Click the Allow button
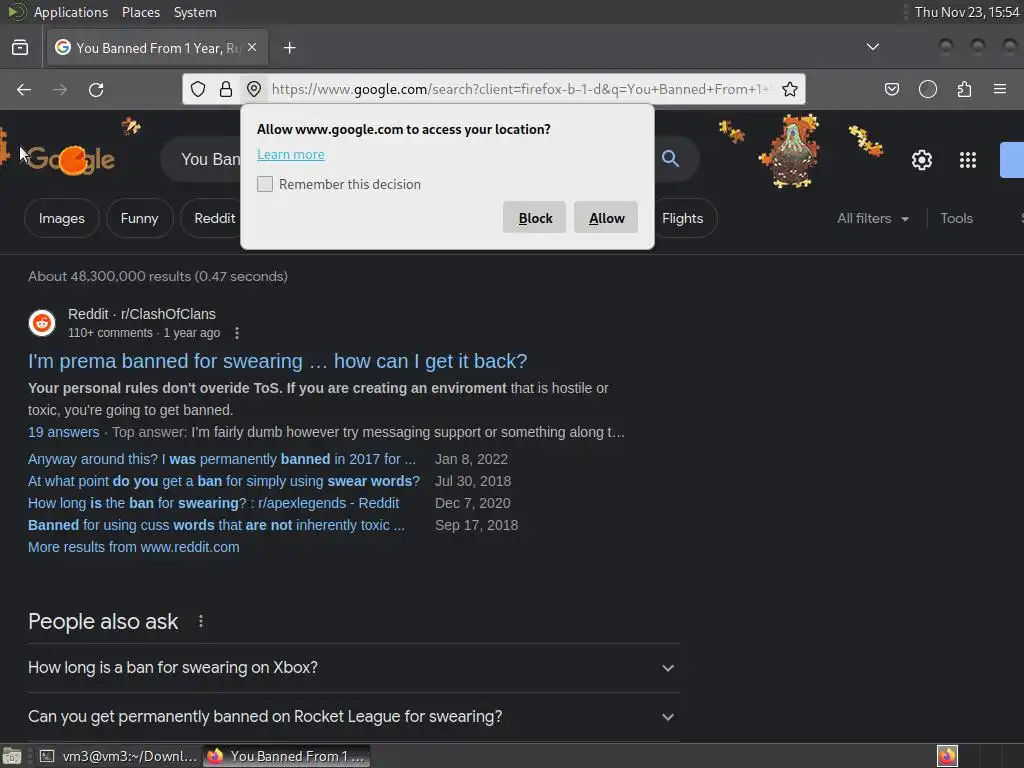Screen dimensions: 1024x768 [606, 217]
